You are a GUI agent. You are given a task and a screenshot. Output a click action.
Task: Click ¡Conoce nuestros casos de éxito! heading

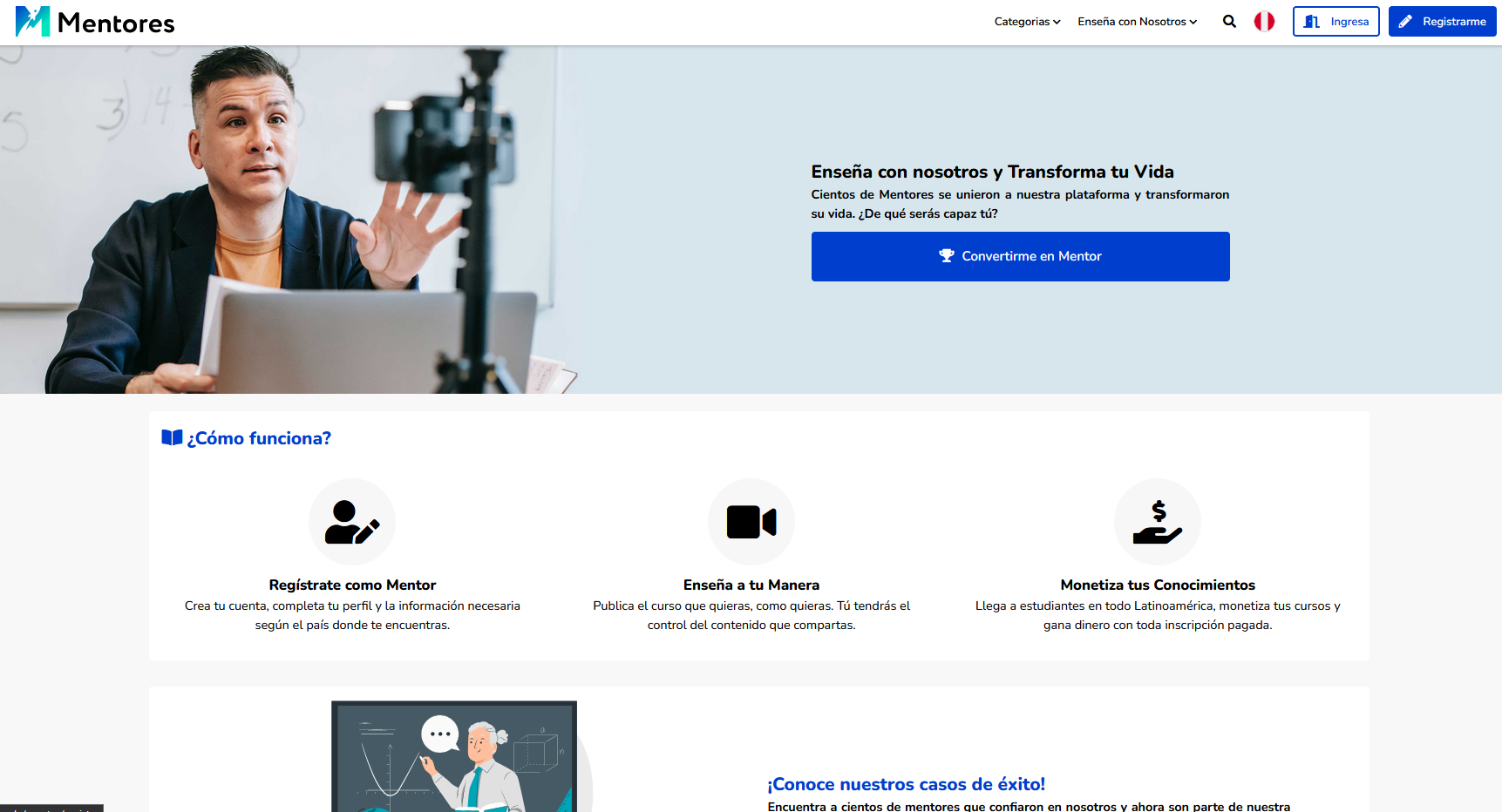pos(906,784)
